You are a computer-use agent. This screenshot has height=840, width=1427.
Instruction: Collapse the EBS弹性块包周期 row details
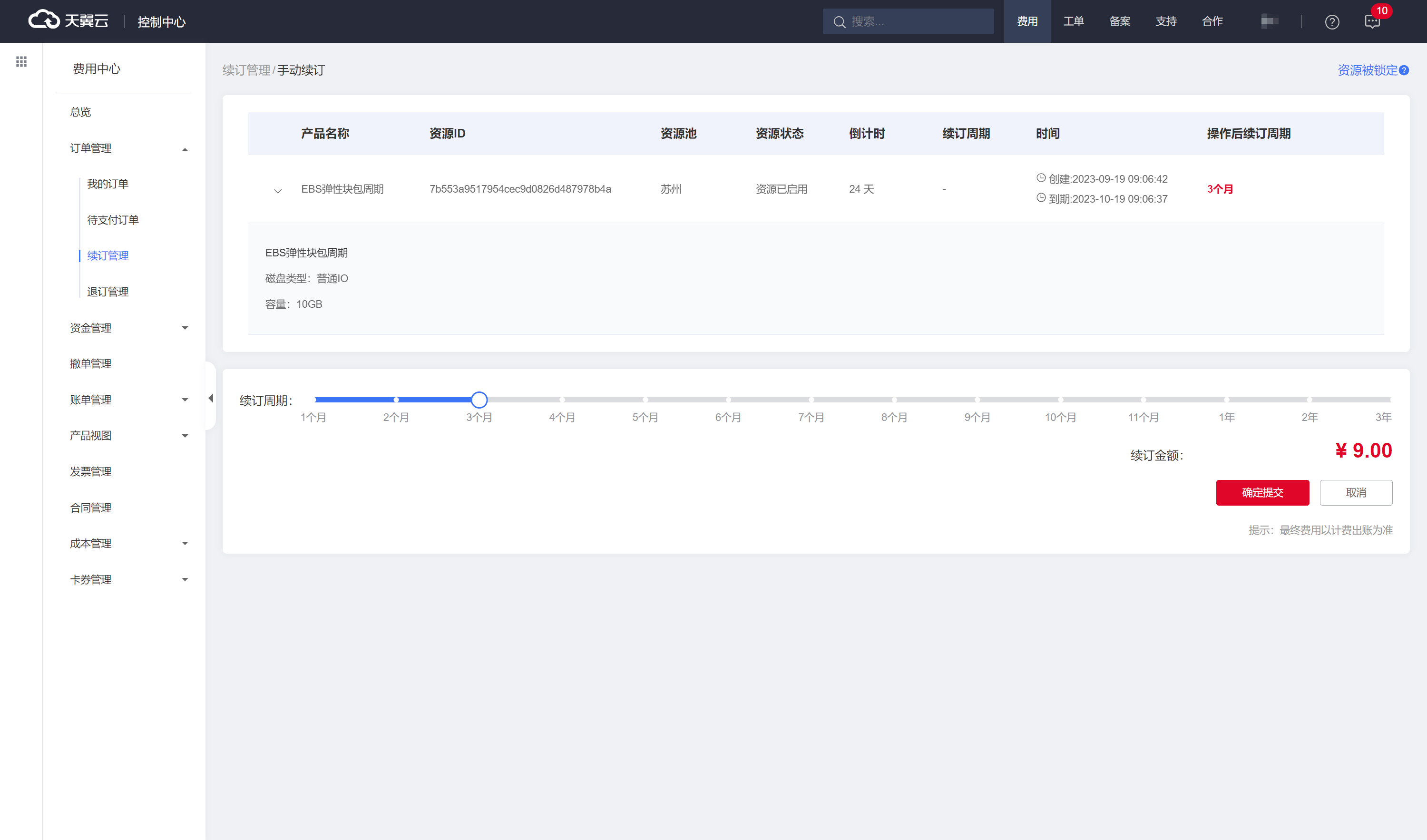click(277, 191)
